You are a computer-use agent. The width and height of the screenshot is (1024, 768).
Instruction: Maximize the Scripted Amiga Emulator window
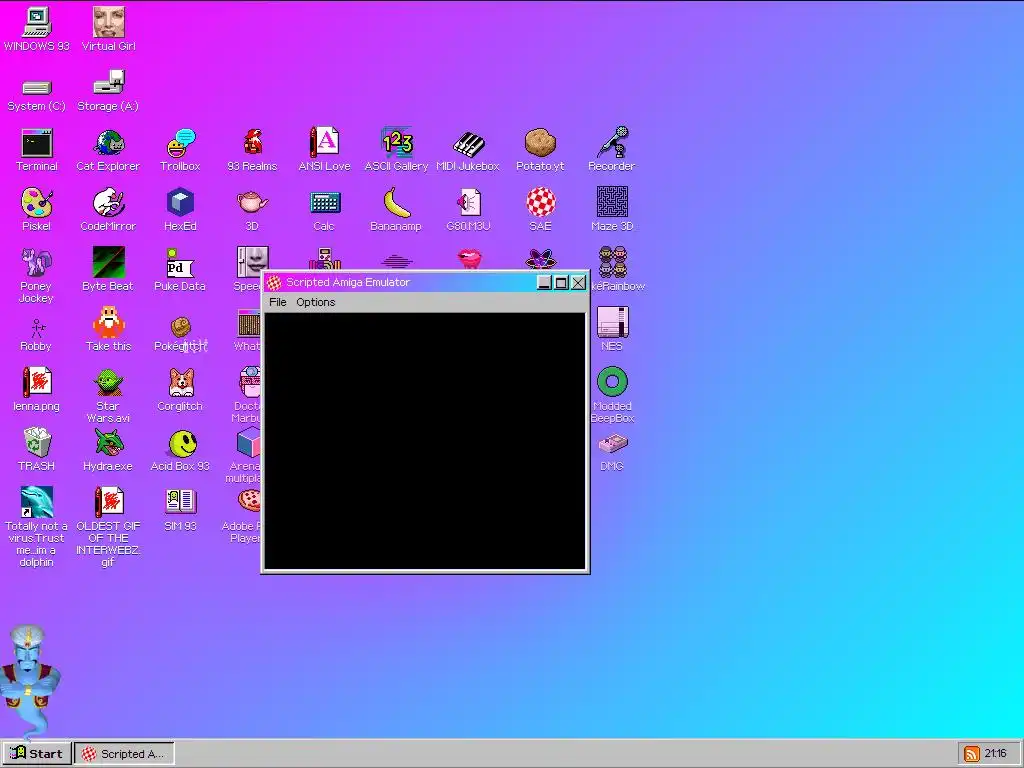point(561,282)
